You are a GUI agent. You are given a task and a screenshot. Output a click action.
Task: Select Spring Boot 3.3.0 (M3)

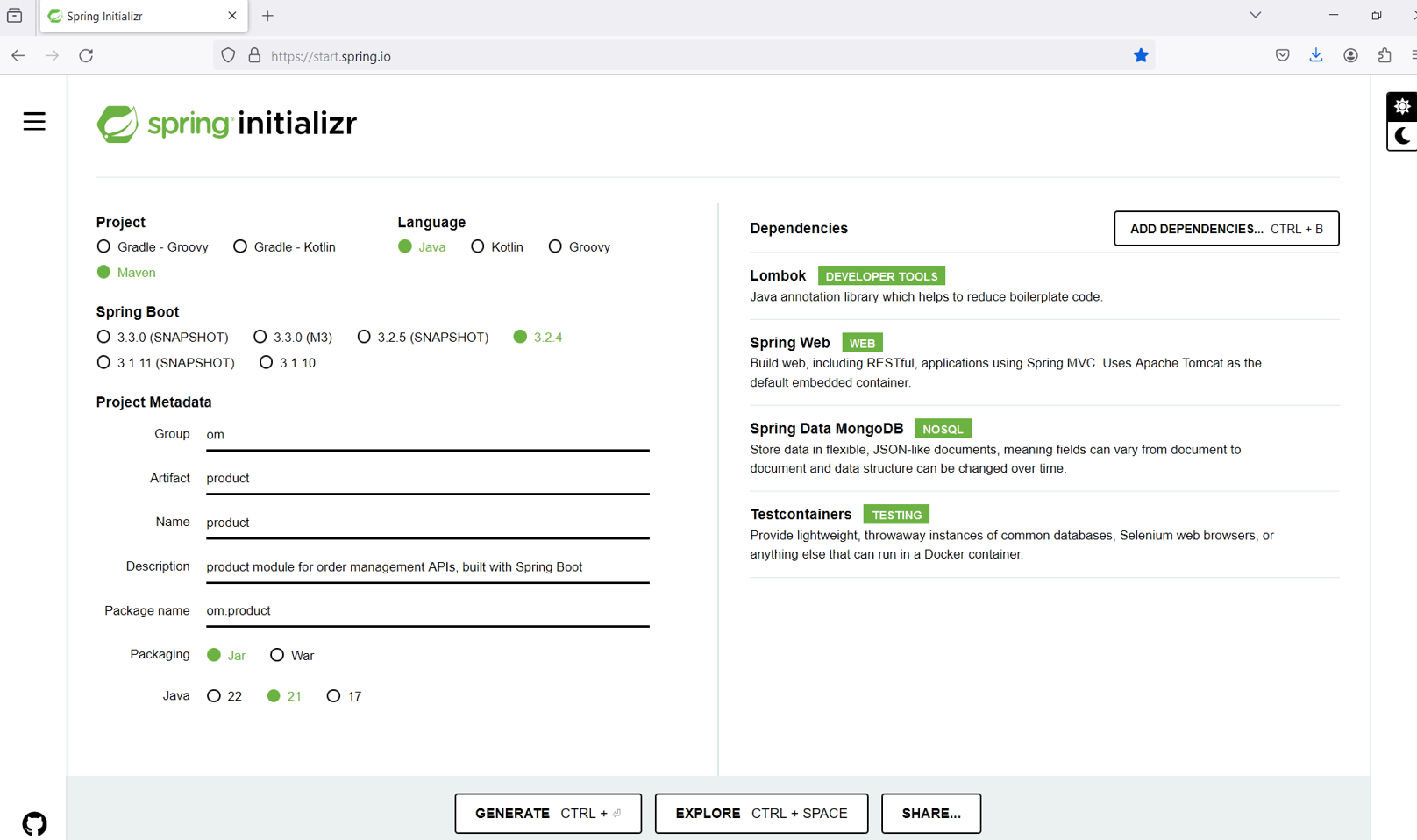[293, 338]
